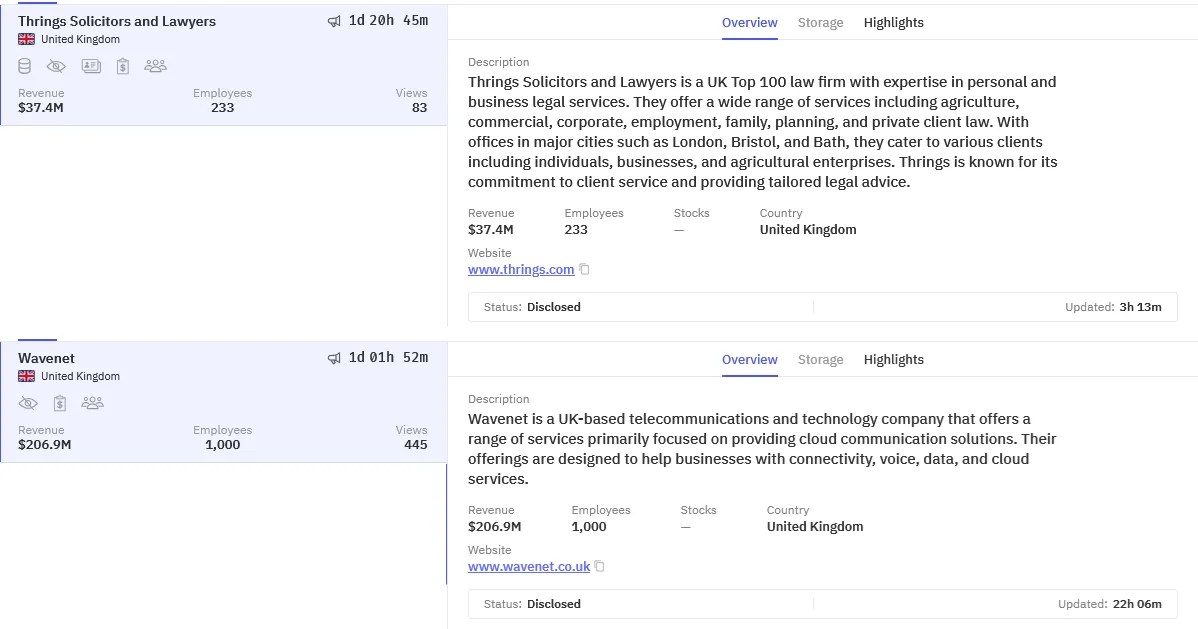1198x629 pixels.
Task: Select the Wavenet company card title
Action: pyautogui.click(x=46, y=358)
